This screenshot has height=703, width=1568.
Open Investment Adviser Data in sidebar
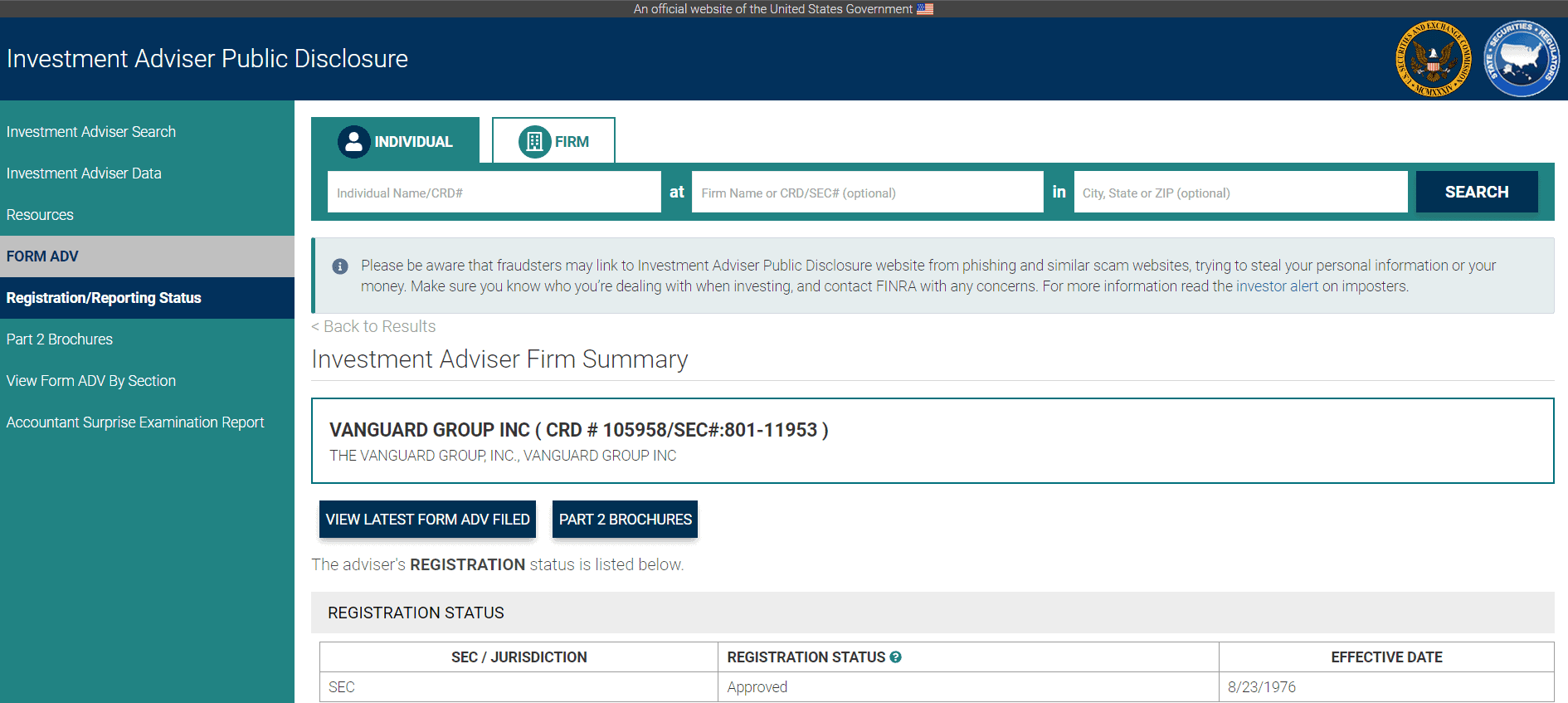[x=84, y=173]
